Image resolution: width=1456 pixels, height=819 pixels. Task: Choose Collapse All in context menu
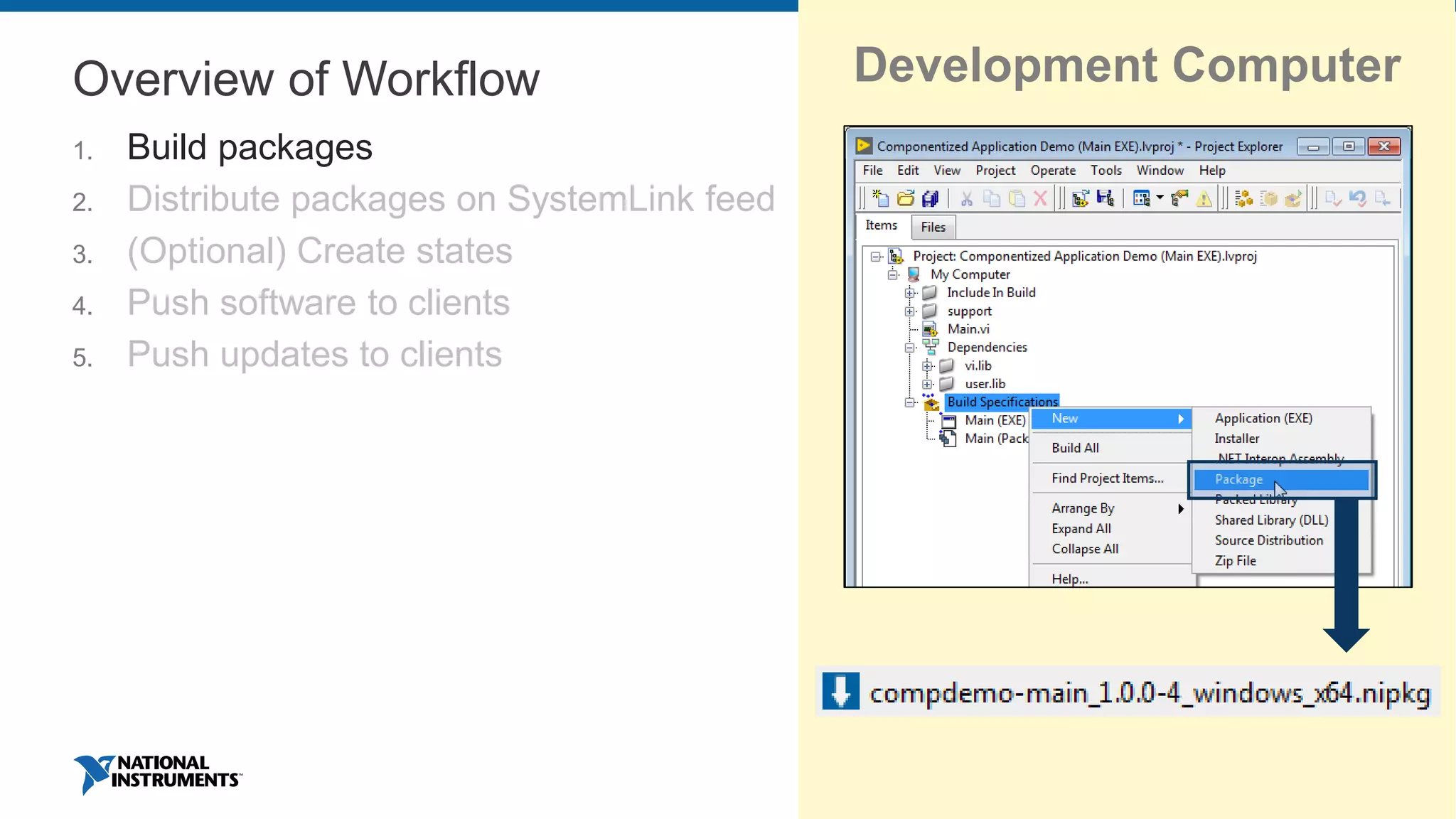(1111, 549)
